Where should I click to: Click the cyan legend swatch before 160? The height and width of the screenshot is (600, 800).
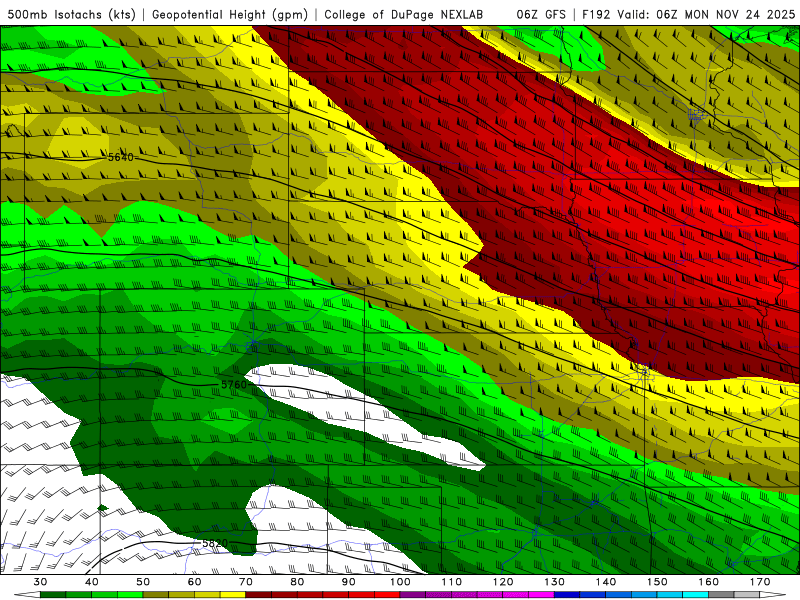click(x=696, y=595)
